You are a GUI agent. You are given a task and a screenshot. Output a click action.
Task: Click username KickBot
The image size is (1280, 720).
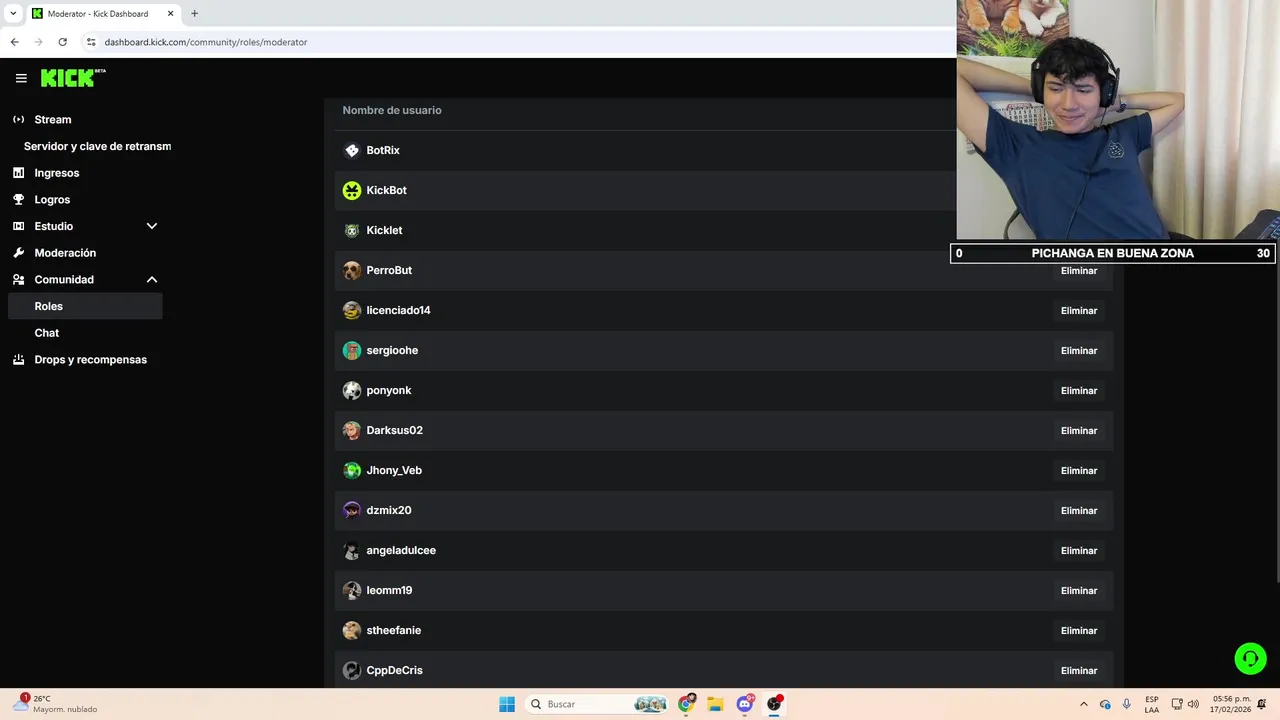click(x=386, y=190)
